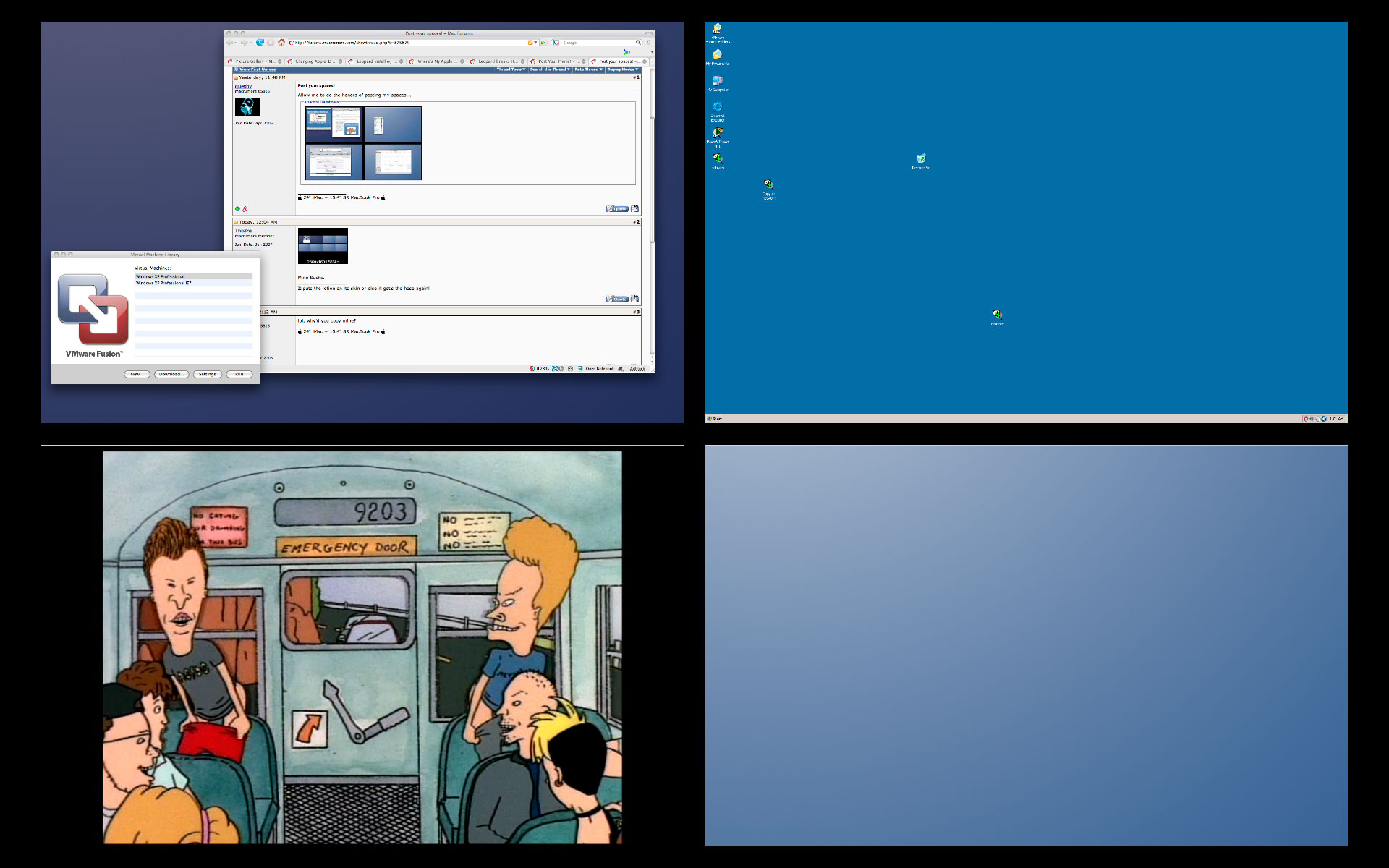1389x868 pixels.
Task: Click the View First Unread link
Action: click(258, 69)
